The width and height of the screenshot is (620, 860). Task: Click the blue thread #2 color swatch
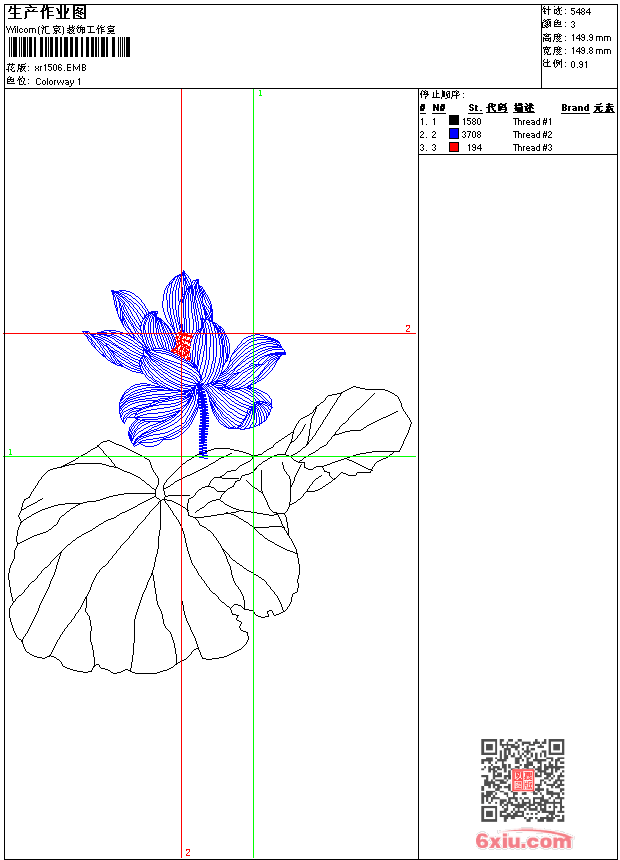pyautogui.click(x=454, y=133)
